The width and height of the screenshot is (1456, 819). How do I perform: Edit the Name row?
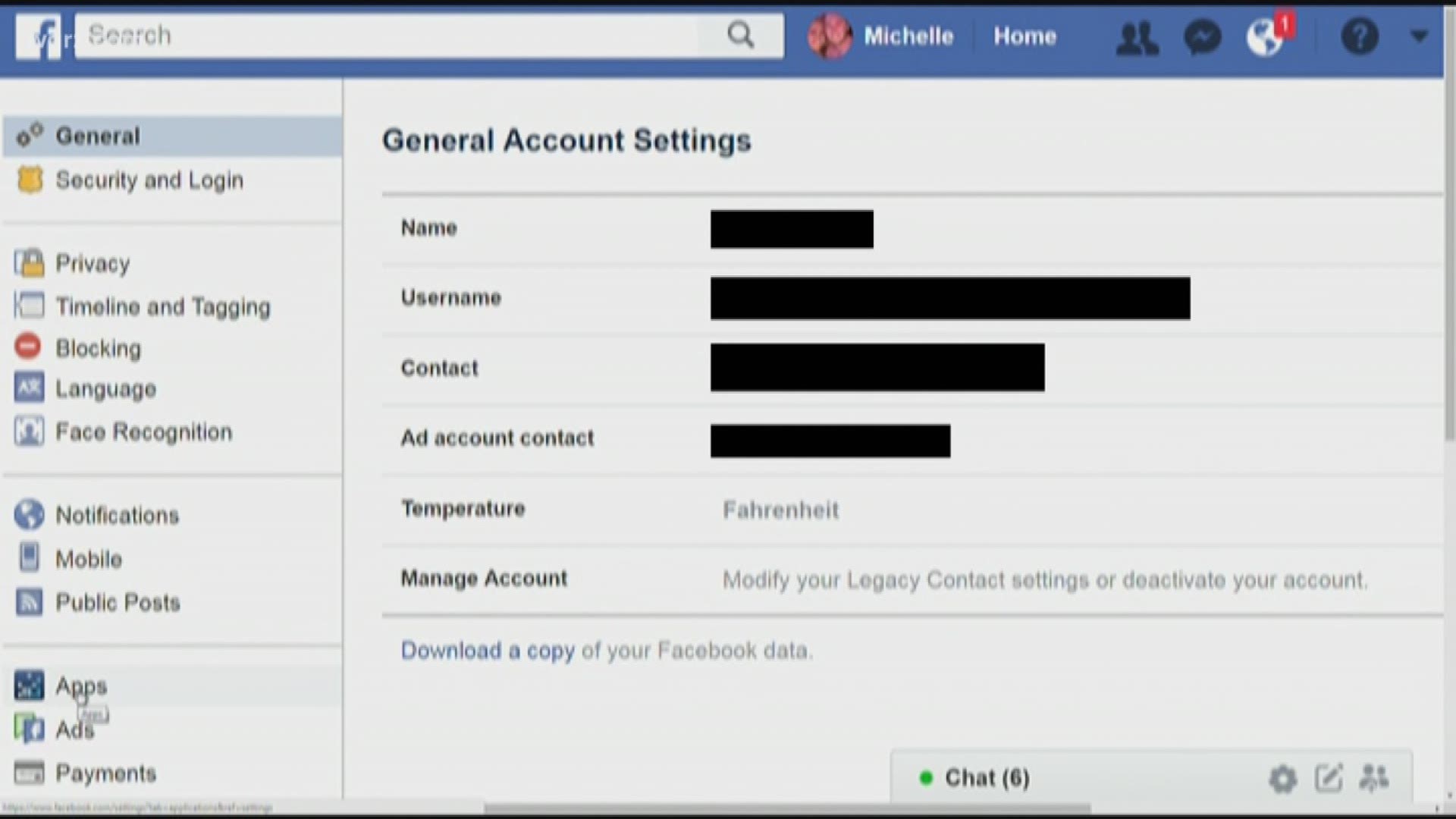point(912,229)
